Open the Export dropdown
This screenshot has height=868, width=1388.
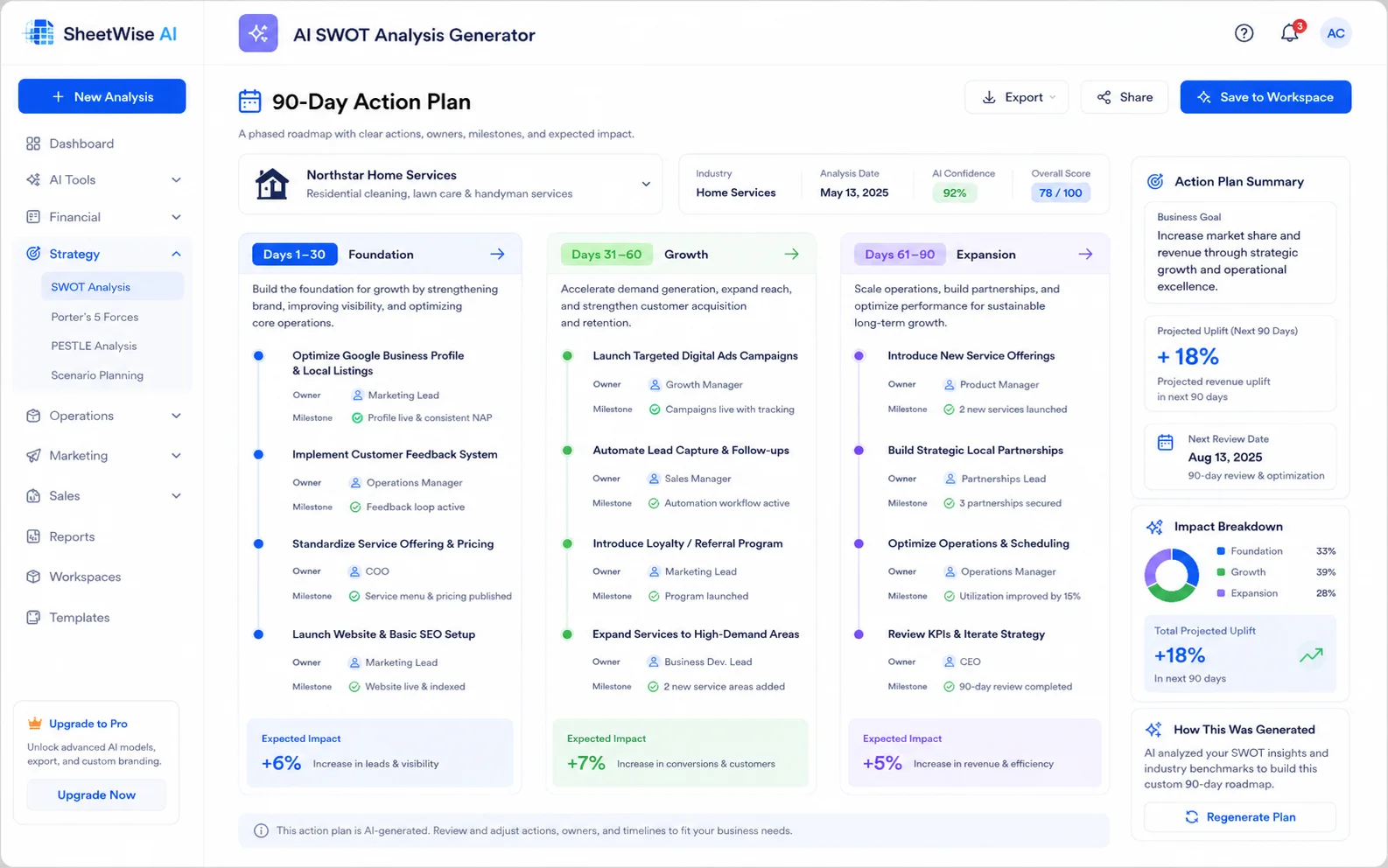pyautogui.click(x=1018, y=97)
